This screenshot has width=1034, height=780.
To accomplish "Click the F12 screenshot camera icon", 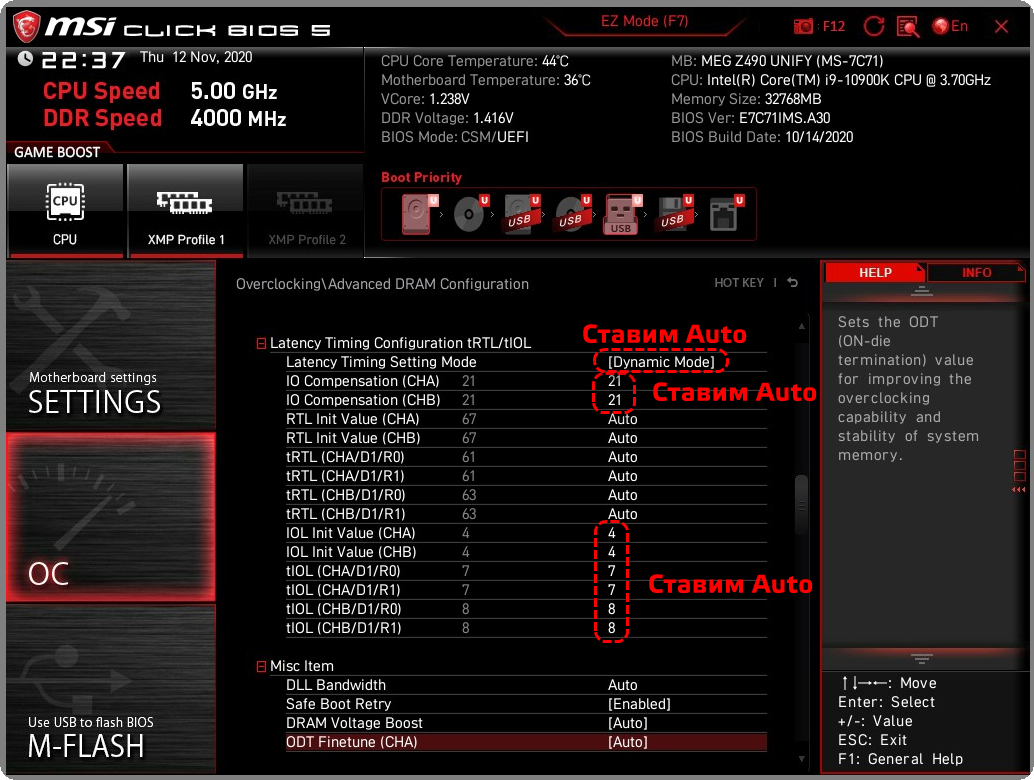I will coord(803,26).
